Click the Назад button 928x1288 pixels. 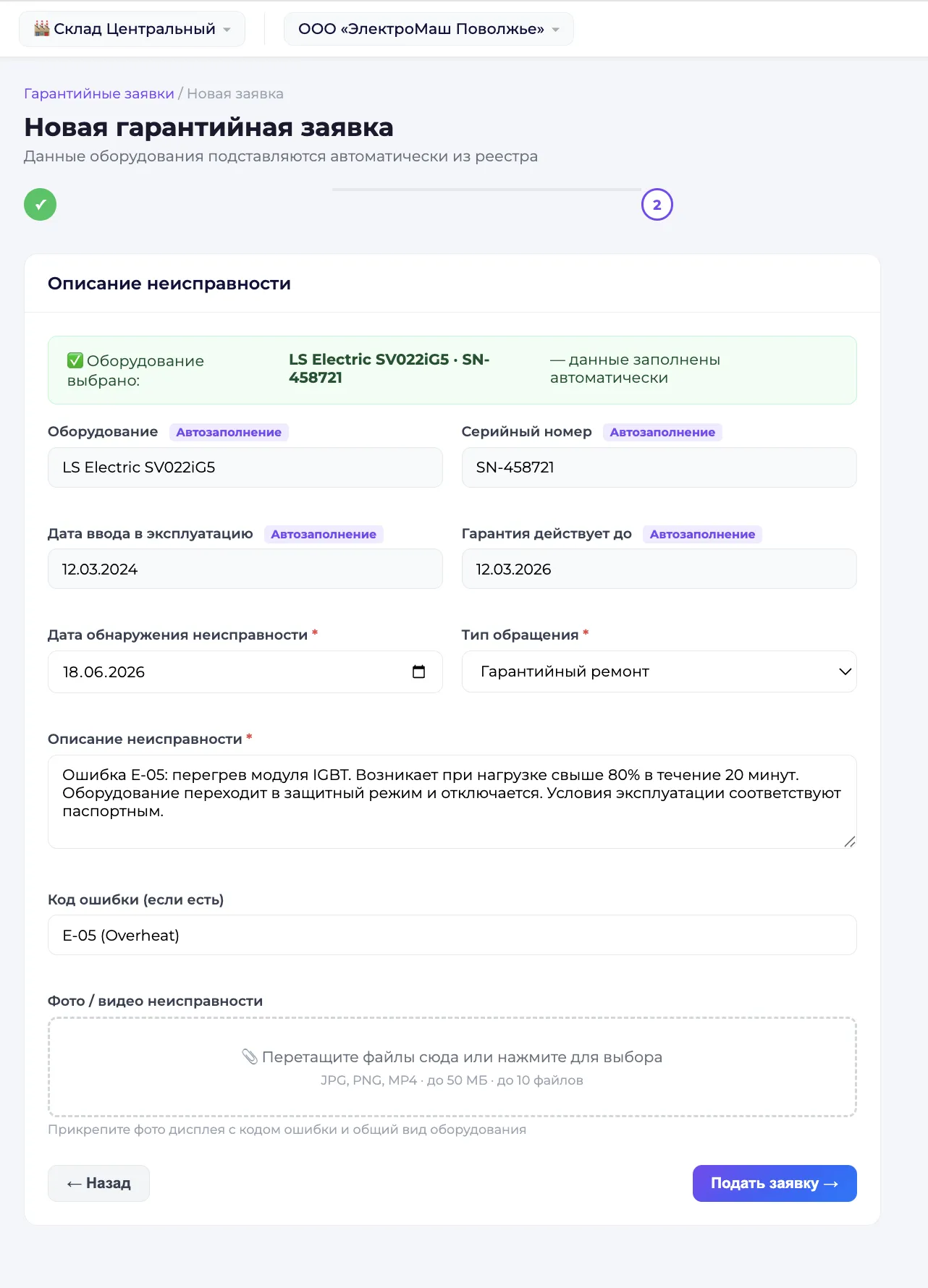pos(99,1184)
